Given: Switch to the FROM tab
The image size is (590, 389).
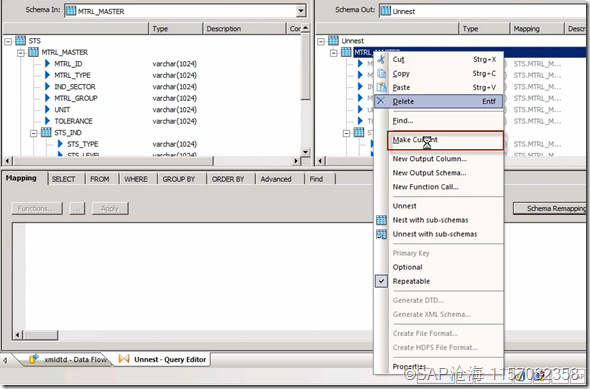Looking at the screenshot, I should tap(99, 179).
